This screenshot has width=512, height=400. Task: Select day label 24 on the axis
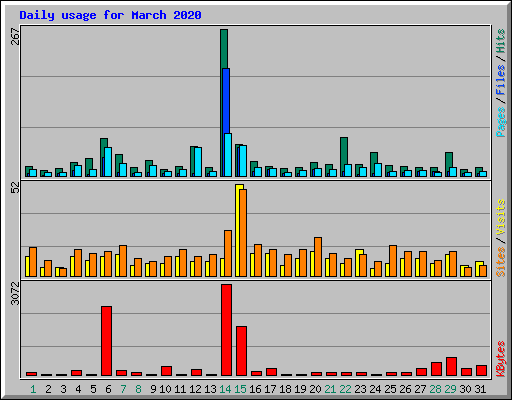[x=375, y=389]
